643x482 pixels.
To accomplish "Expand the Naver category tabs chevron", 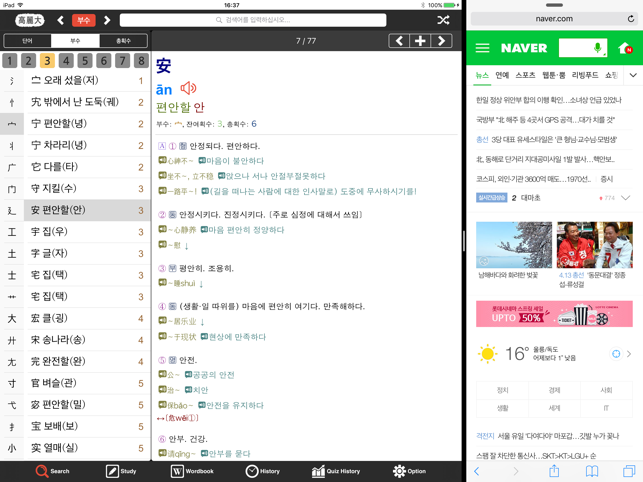I will click(x=632, y=75).
